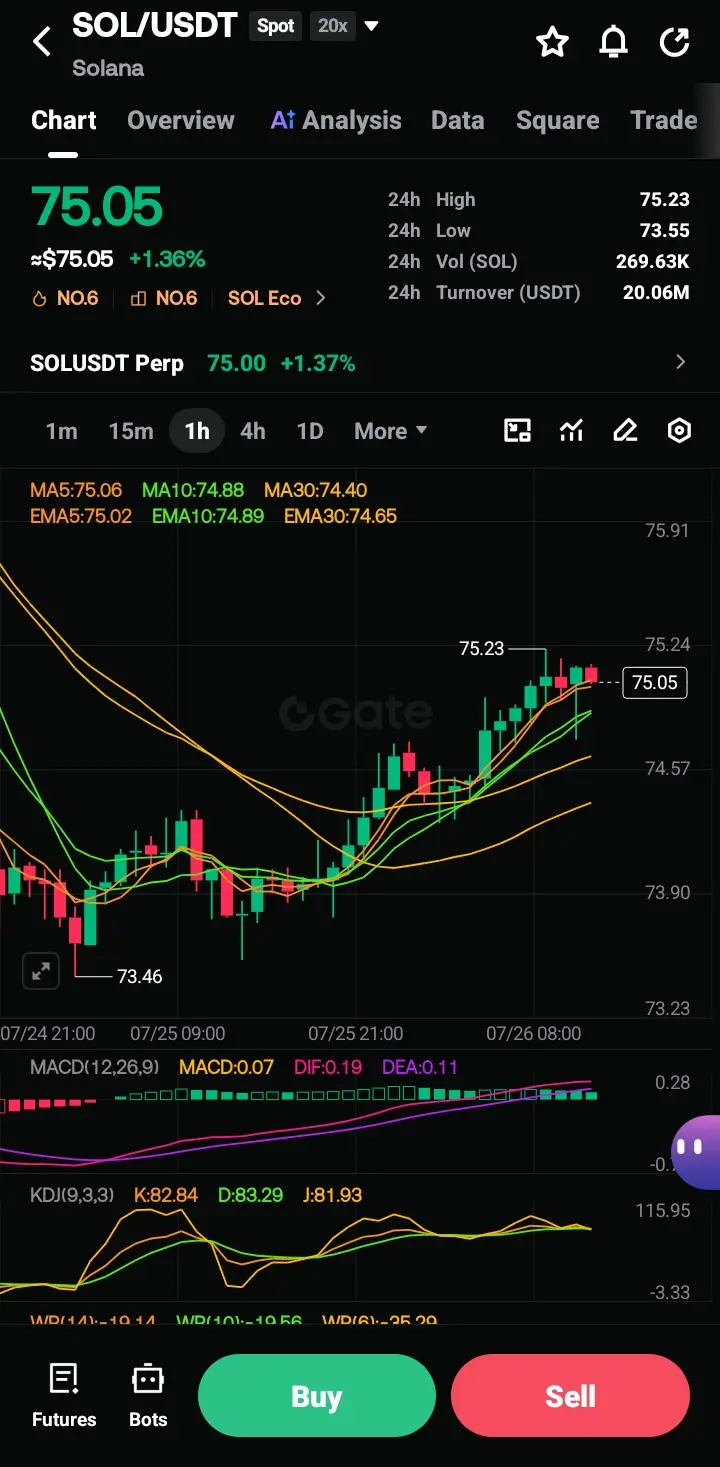Open the More timeframes dropdown

tap(390, 431)
